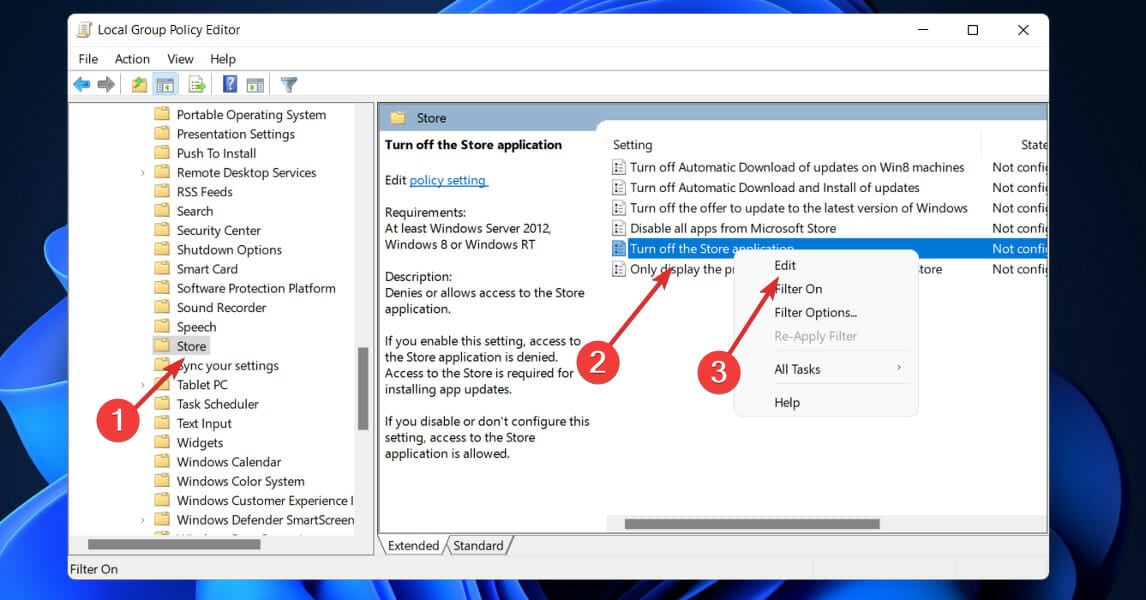1146x600 pixels.
Task: Click folder icon next to Widgets
Action: pos(162,442)
